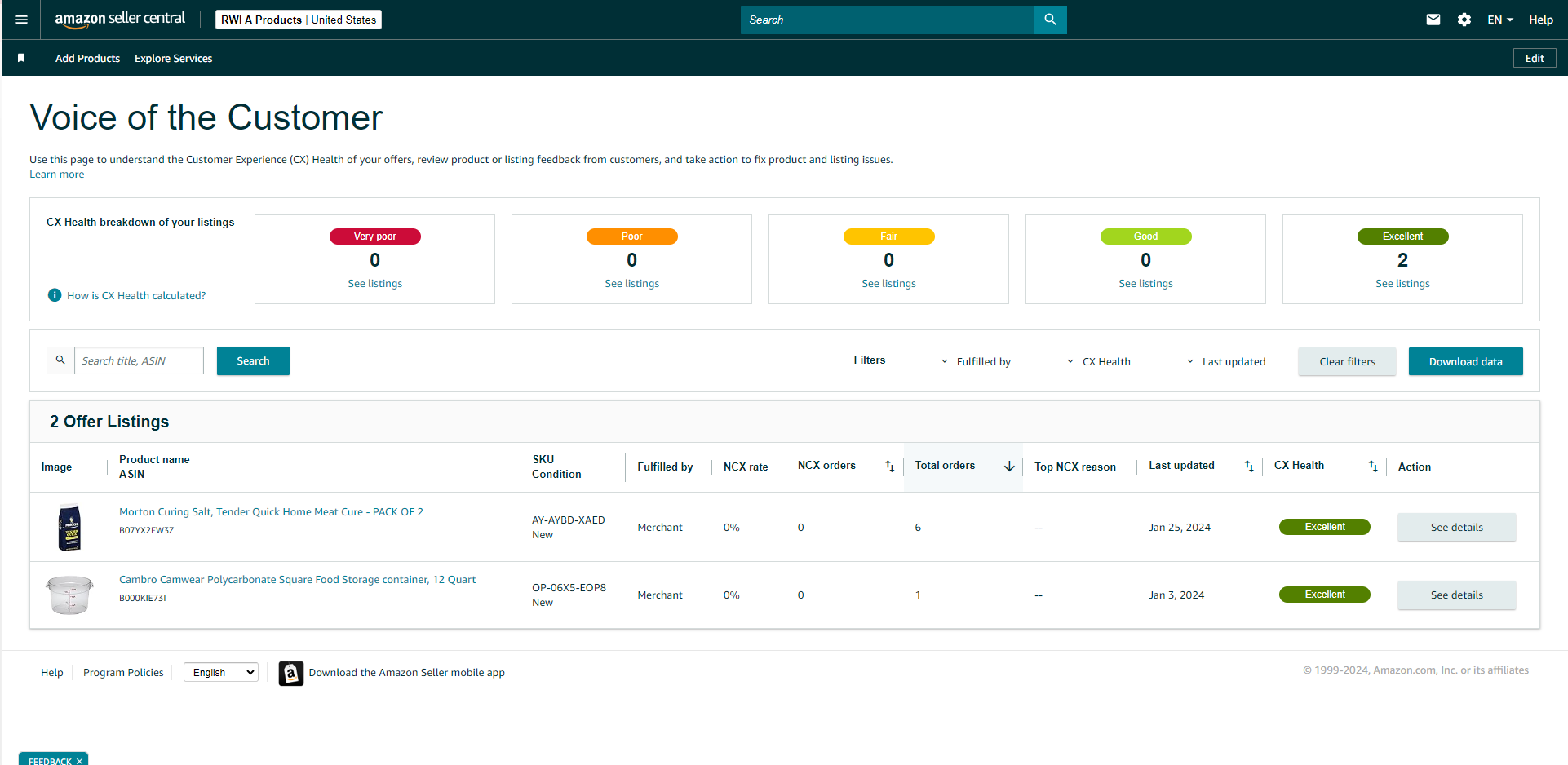Open the settings gear icon
The height and width of the screenshot is (765, 1568).
coord(1464,20)
